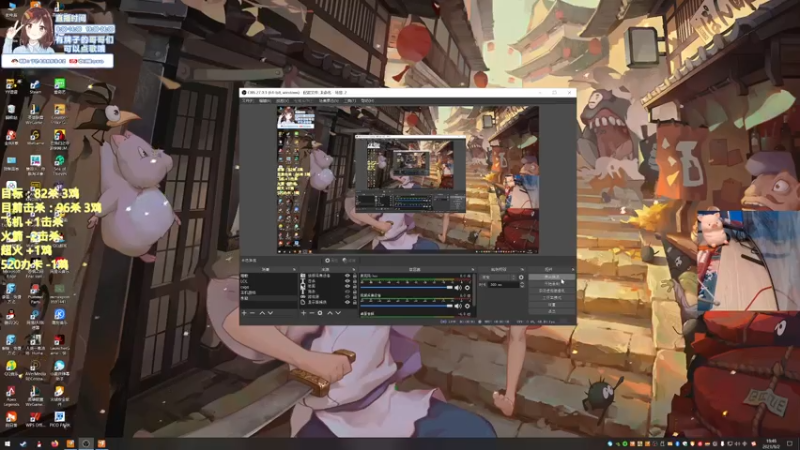The width and height of the screenshot is (800, 450).
Task: Enable Studio Mode in Controls panel
Action: (552, 297)
